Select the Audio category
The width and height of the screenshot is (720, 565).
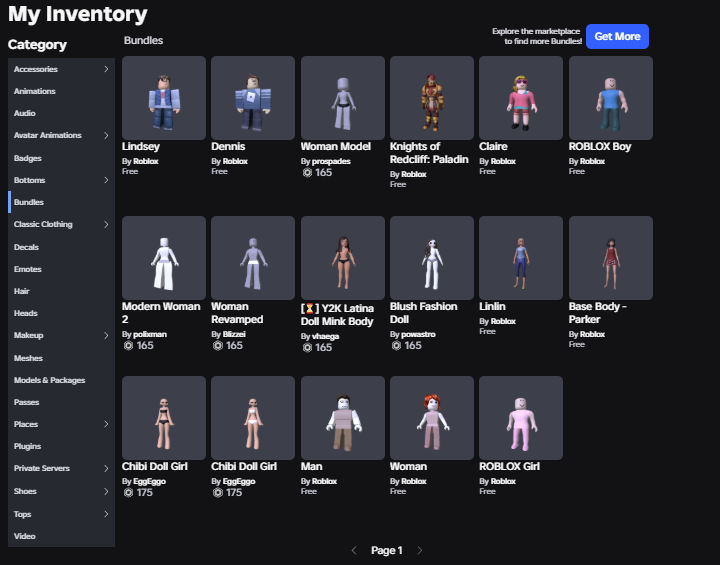pyautogui.click(x=61, y=113)
